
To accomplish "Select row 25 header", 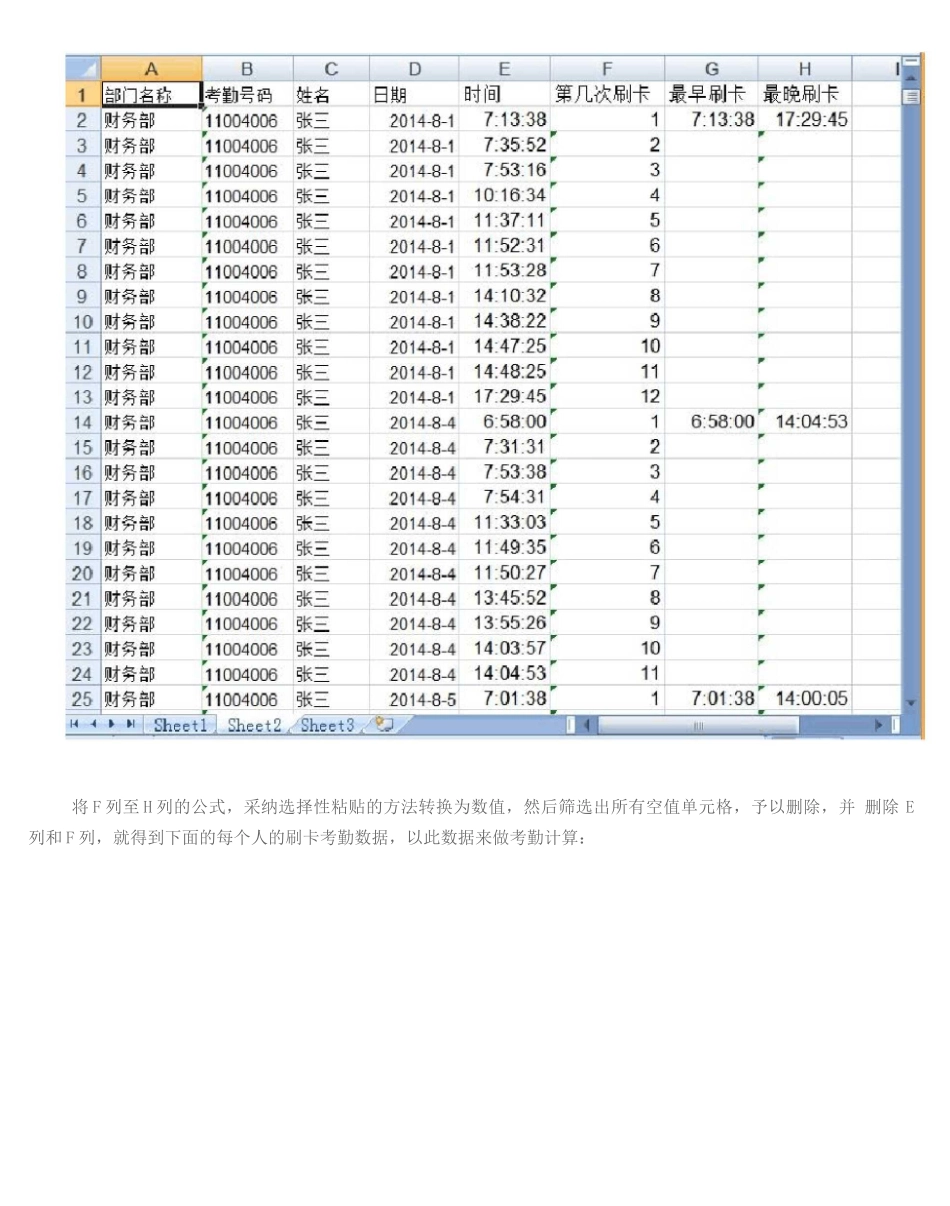I will 83,699.
